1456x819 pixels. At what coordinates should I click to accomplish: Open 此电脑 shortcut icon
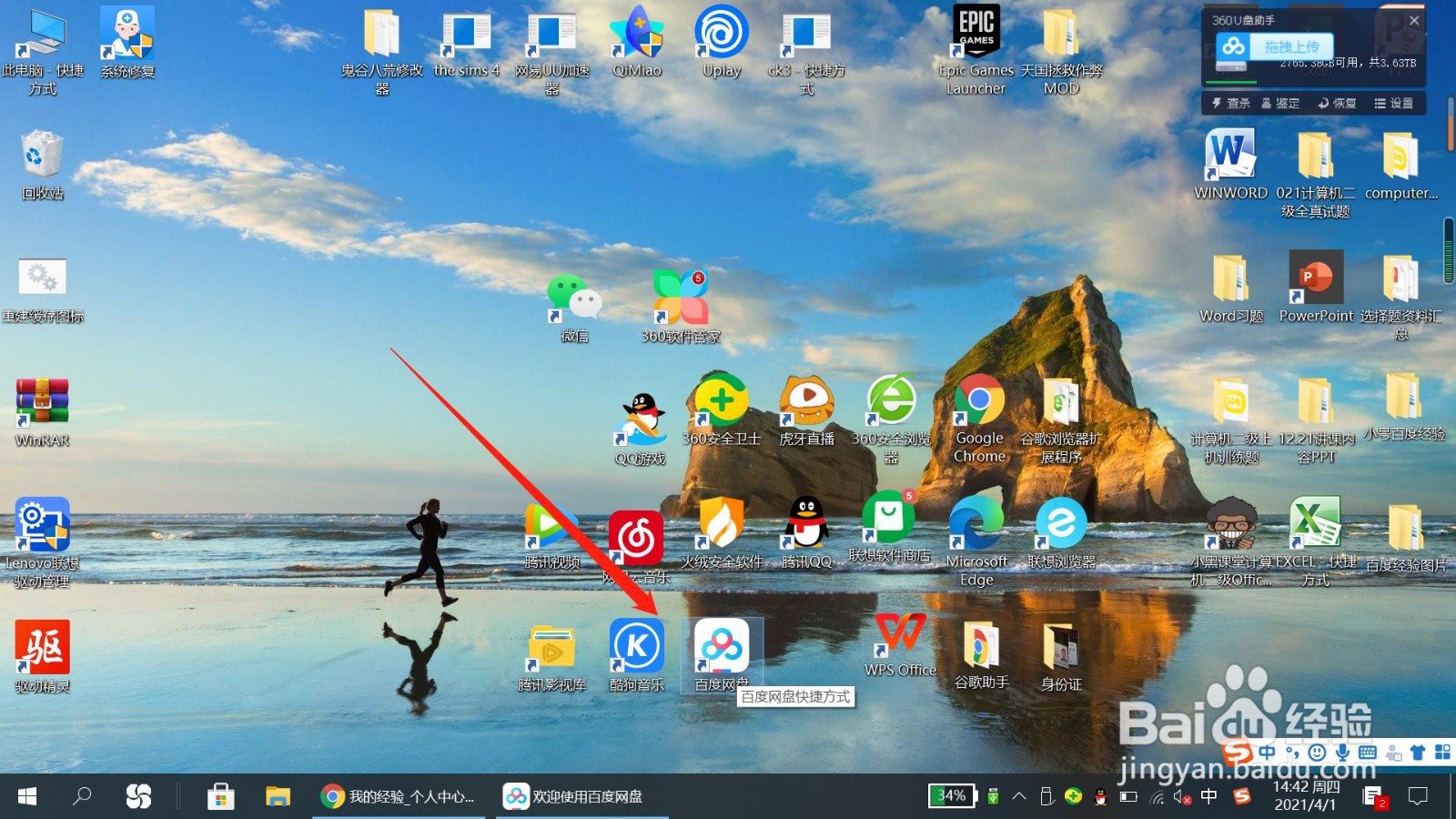pos(43,53)
